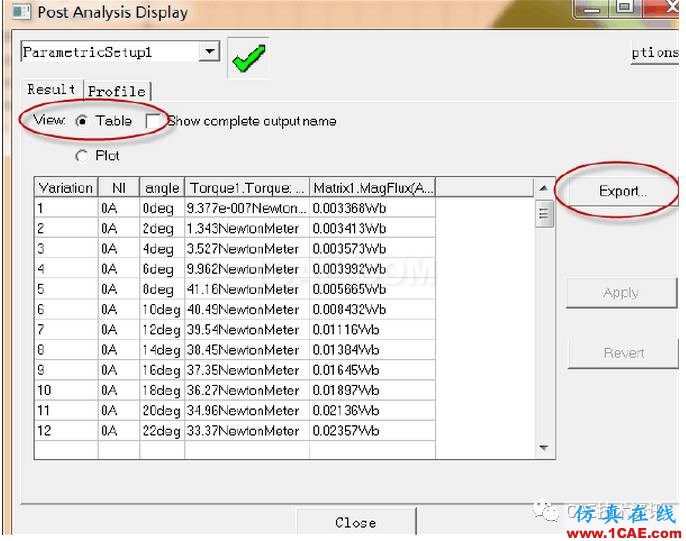This screenshot has height=541, width=686.
Task: Select the 40.49NewtonMeter cell
Action: point(247,309)
